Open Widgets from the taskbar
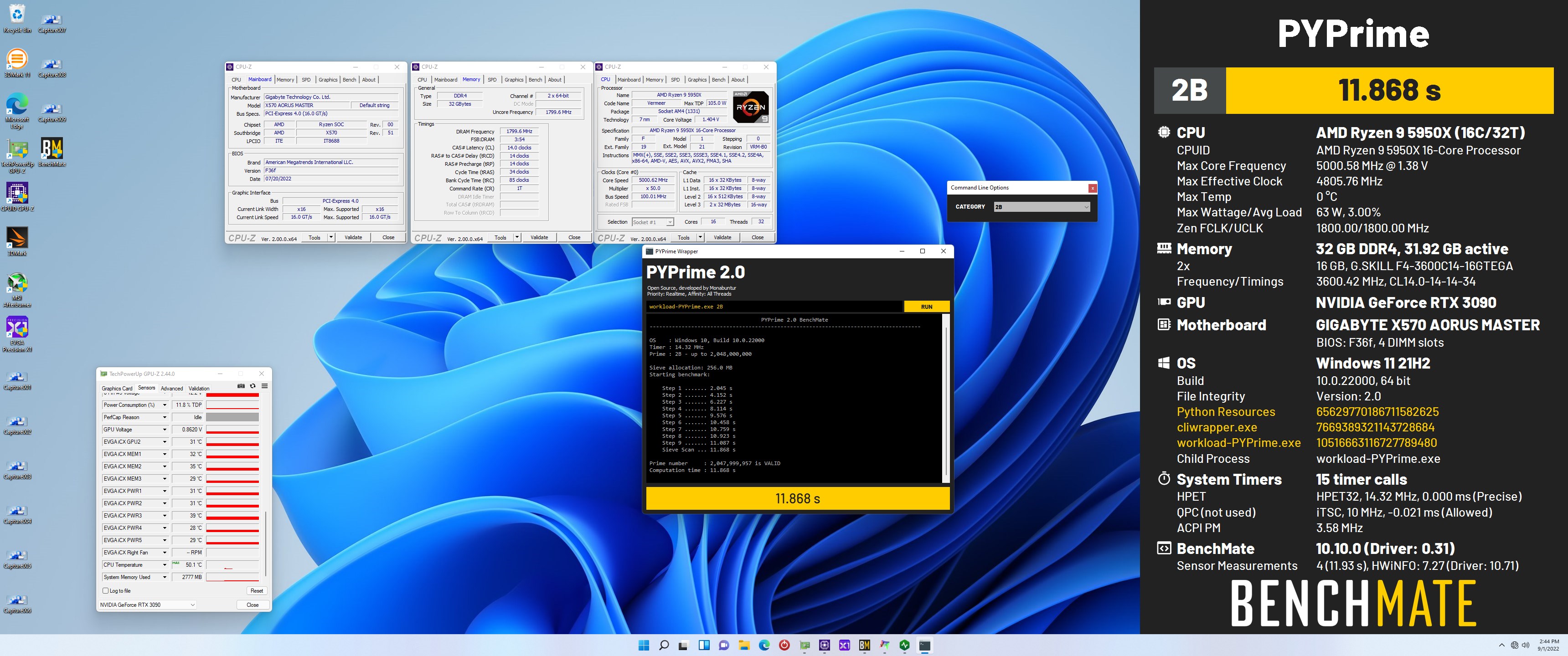This screenshot has width=1568, height=656. pyautogui.click(x=704, y=645)
